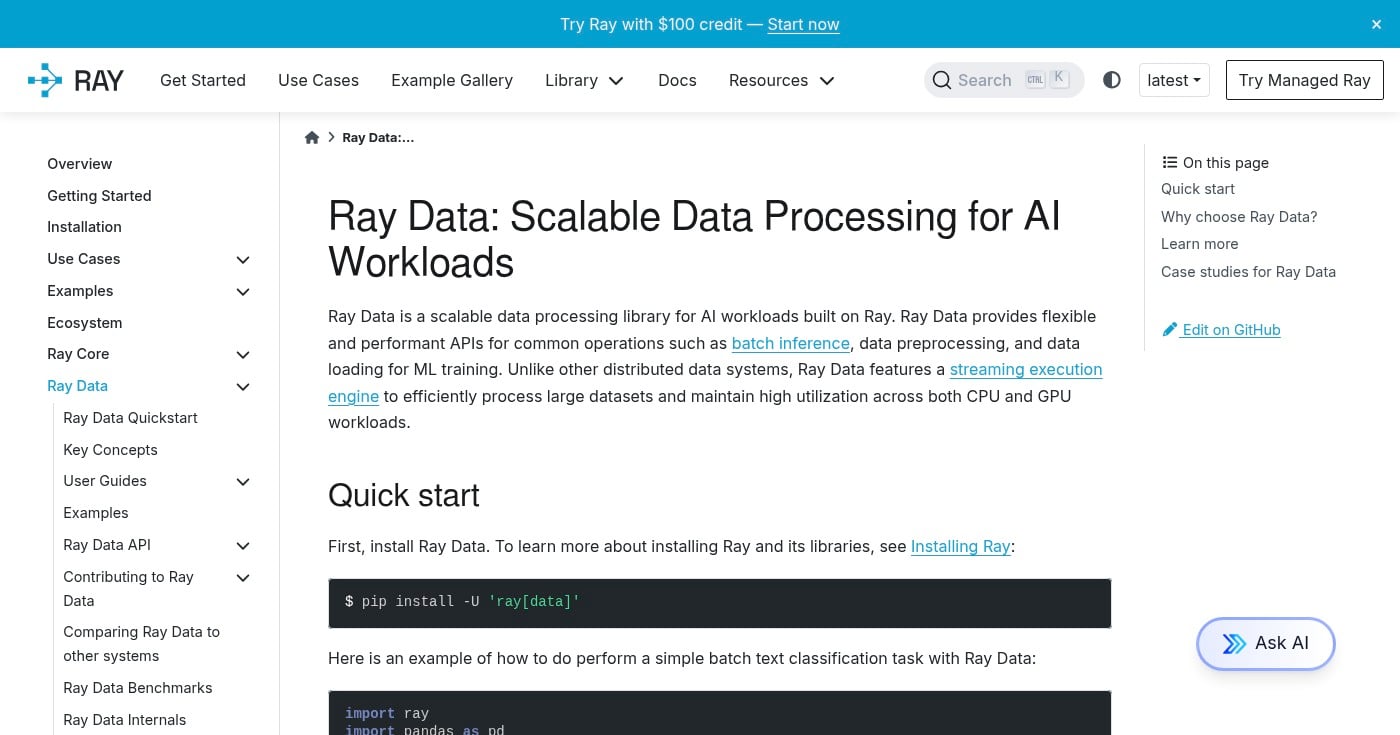
Task: Follow the Installing Ray link
Action: pyautogui.click(x=960, y=546)
